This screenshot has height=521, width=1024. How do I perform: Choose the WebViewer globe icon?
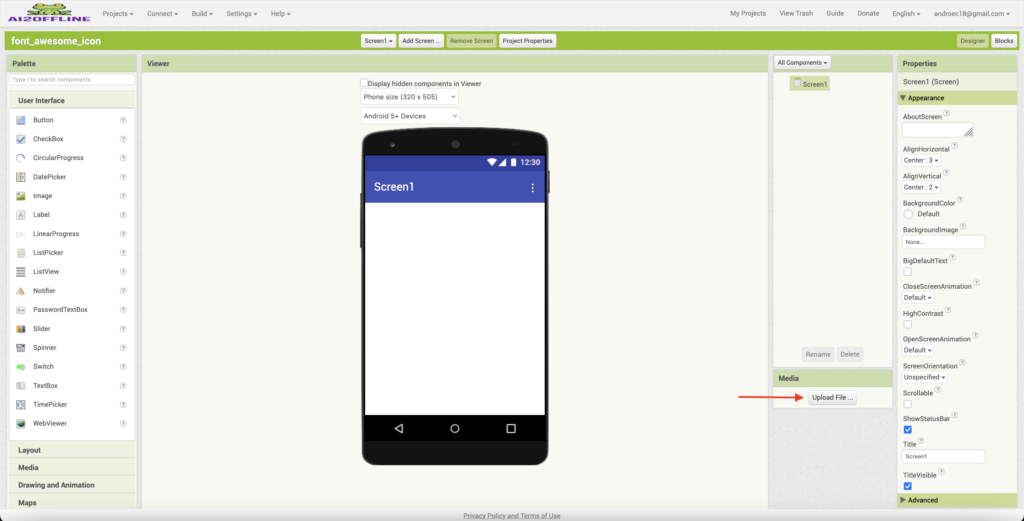click(21, 424)
